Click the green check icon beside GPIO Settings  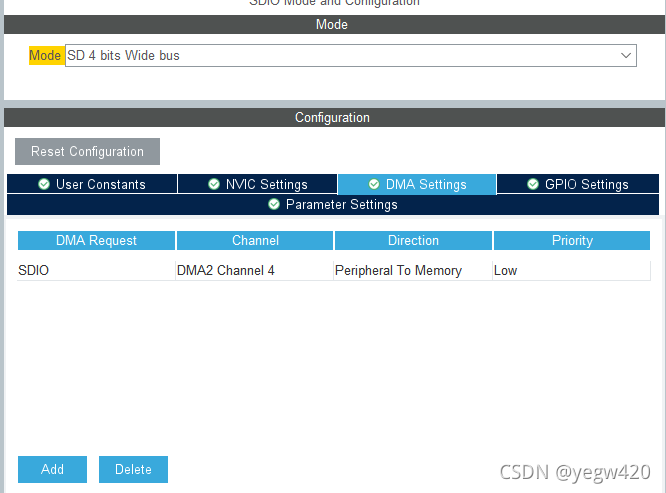coord(533,184)
